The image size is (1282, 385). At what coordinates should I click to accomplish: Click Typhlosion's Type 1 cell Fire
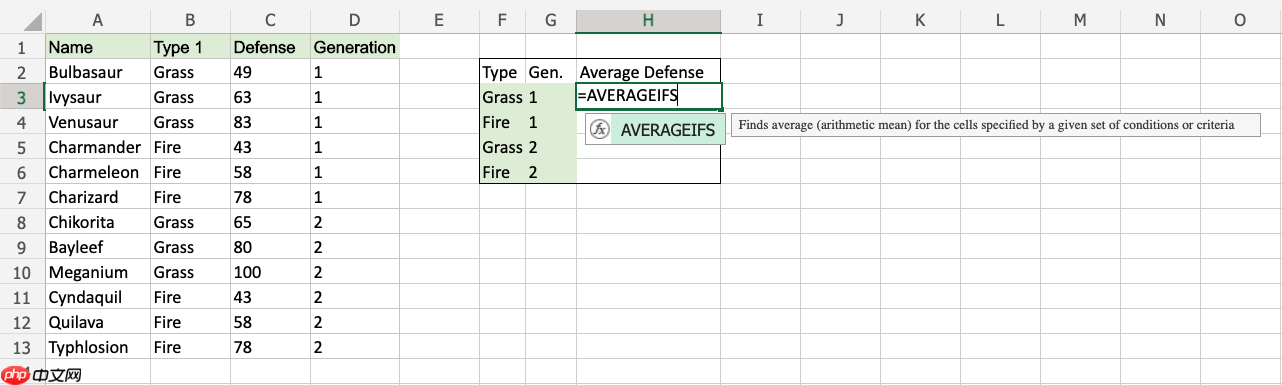pos(190,347)
